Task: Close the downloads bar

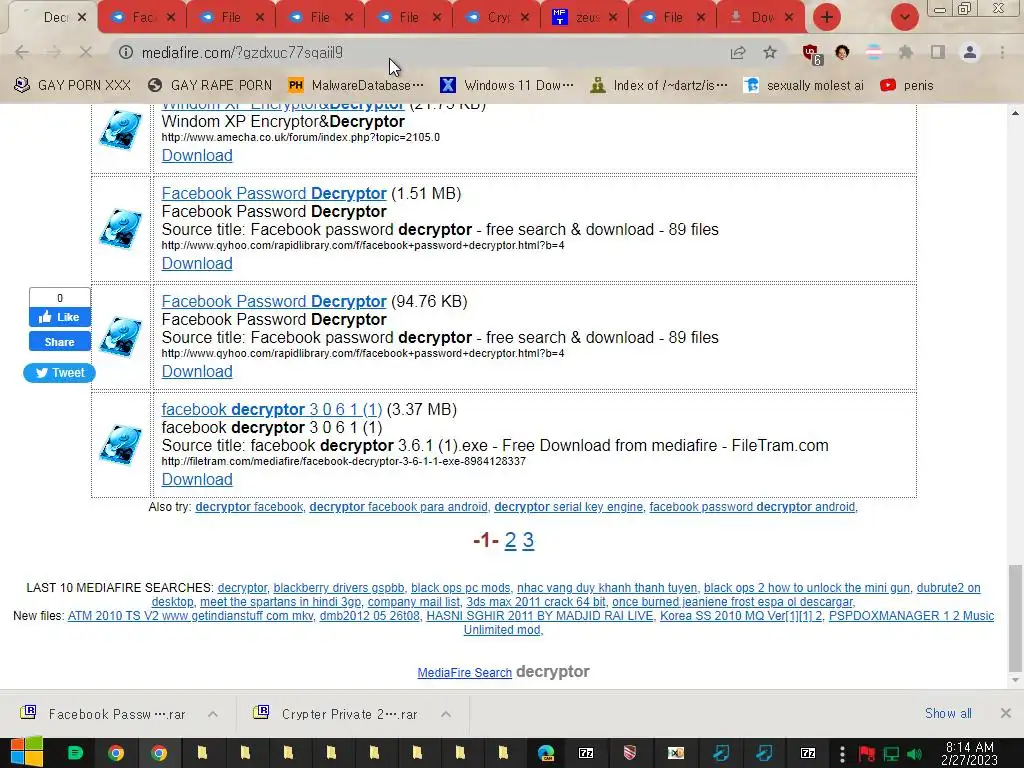Action: [1006, 713]
